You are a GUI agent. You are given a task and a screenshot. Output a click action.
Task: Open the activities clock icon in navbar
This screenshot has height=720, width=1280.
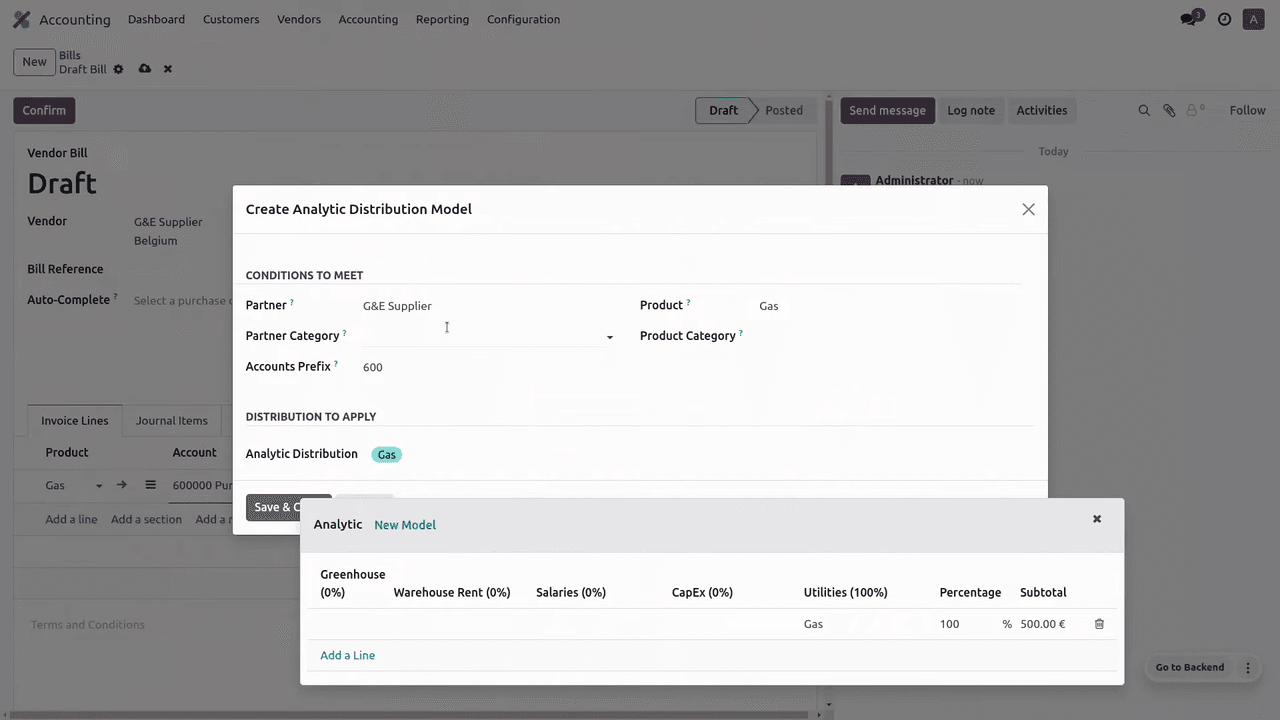(1224, 19)
